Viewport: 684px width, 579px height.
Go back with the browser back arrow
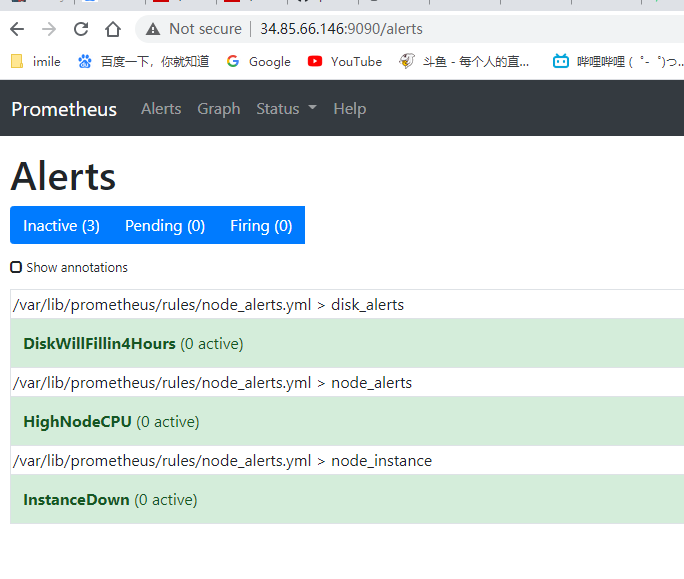17,29
